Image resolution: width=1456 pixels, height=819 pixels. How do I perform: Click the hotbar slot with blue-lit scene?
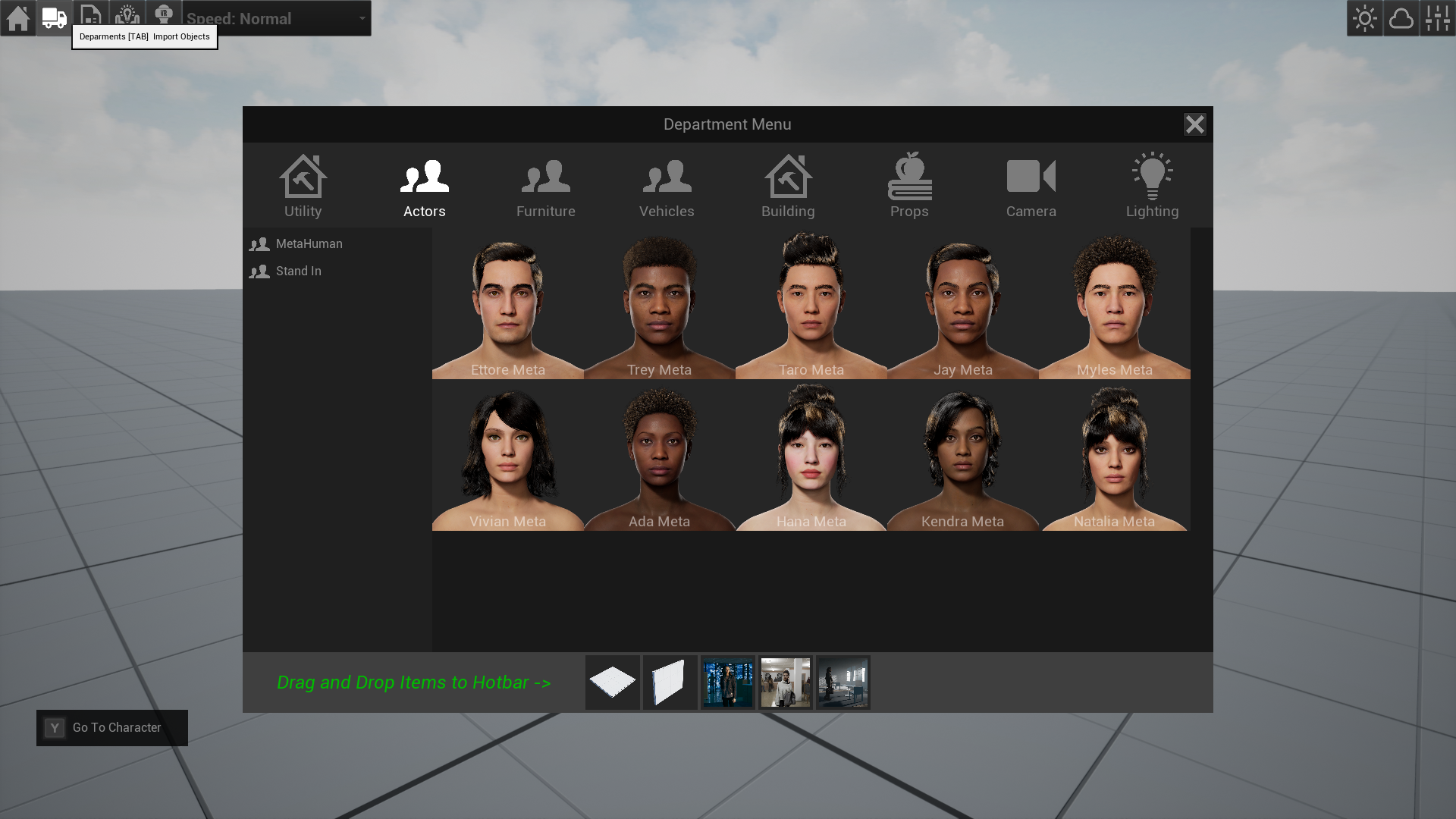(x=728, y=682)
